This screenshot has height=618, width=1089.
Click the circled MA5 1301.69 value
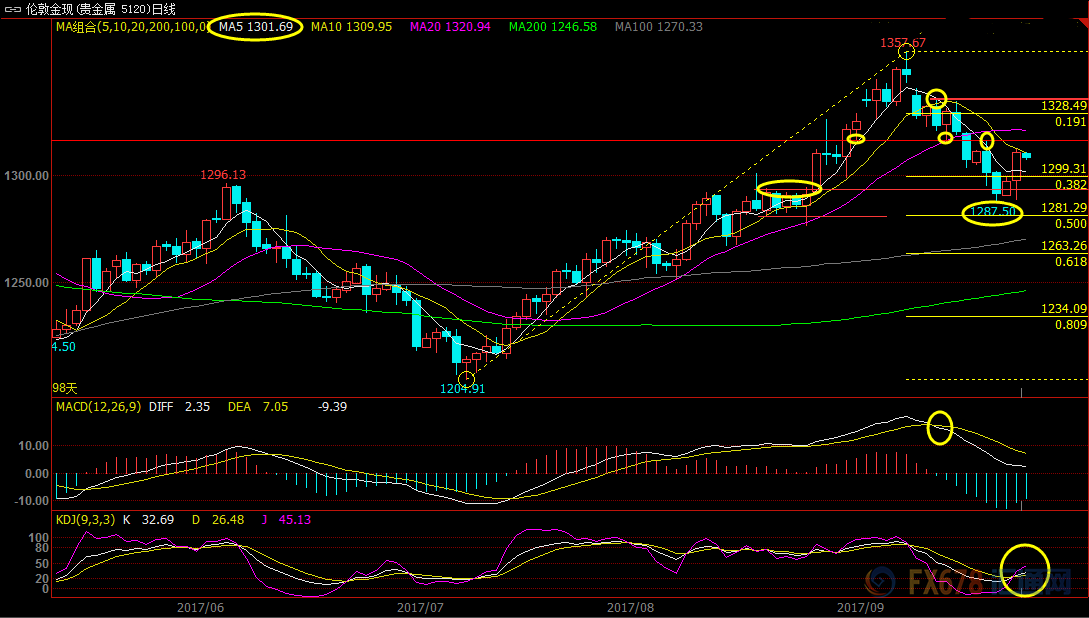[x=256, y=27]
